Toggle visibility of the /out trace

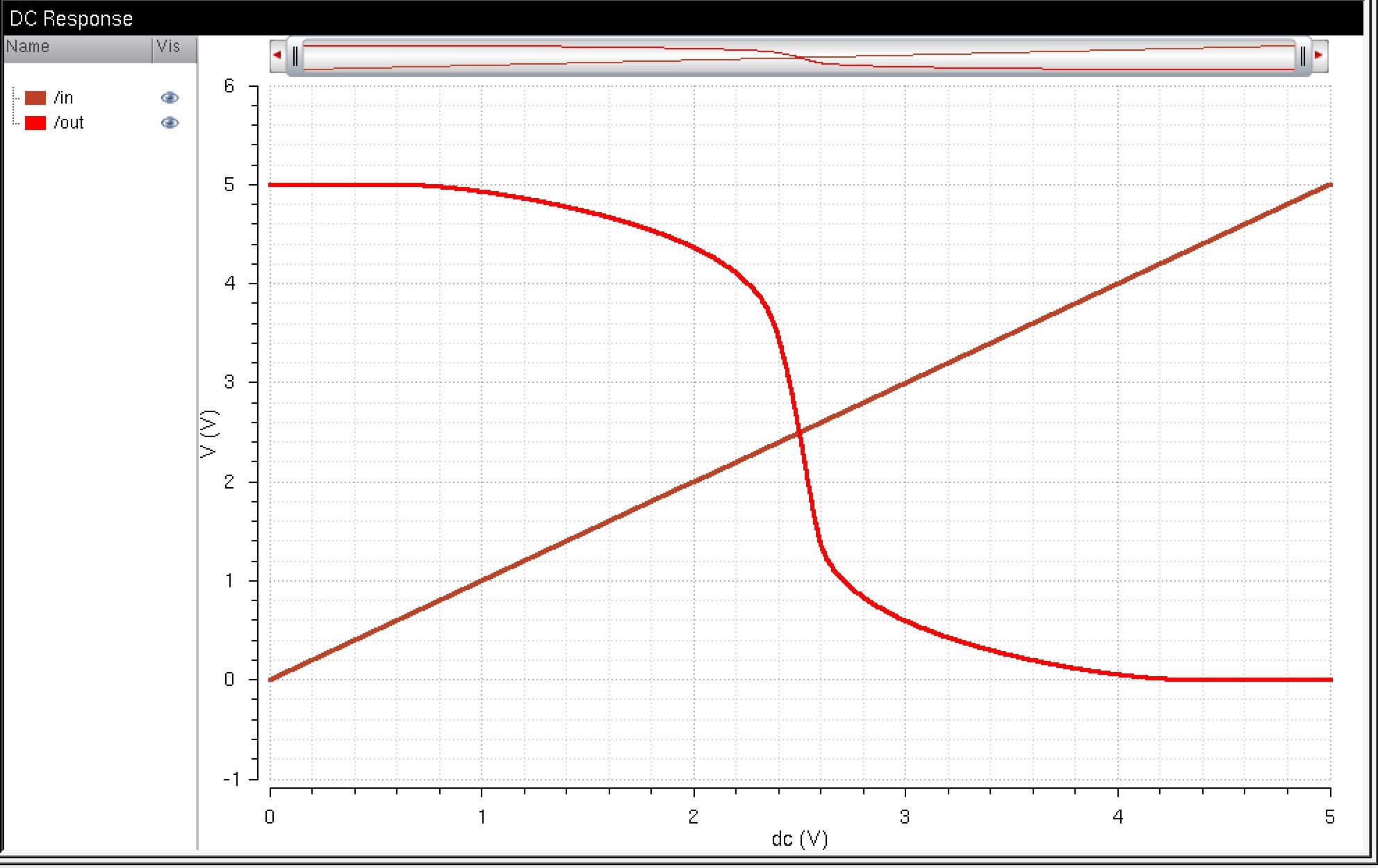170,123
